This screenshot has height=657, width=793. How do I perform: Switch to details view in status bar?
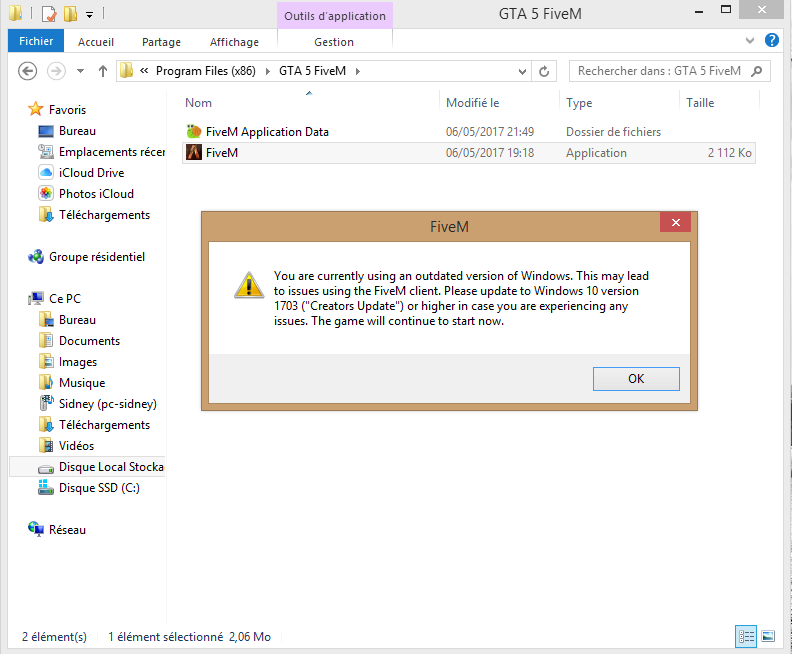tap(746, 636)
